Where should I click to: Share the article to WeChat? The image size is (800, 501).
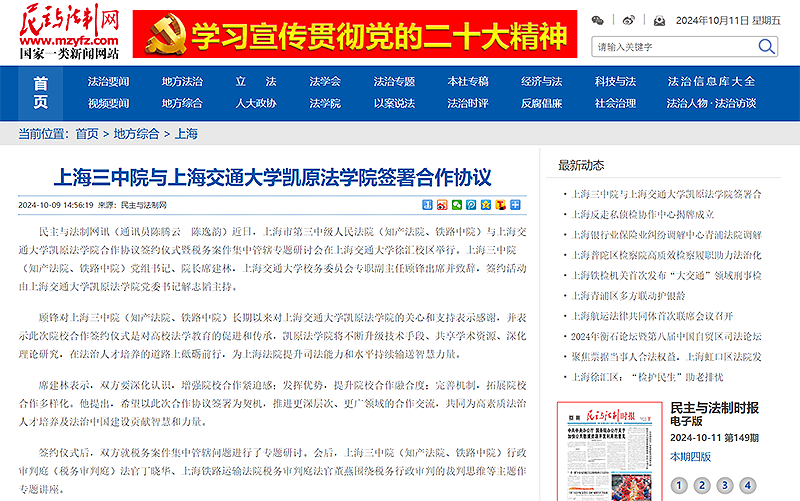pyautogui.click(x=457, y=205)
